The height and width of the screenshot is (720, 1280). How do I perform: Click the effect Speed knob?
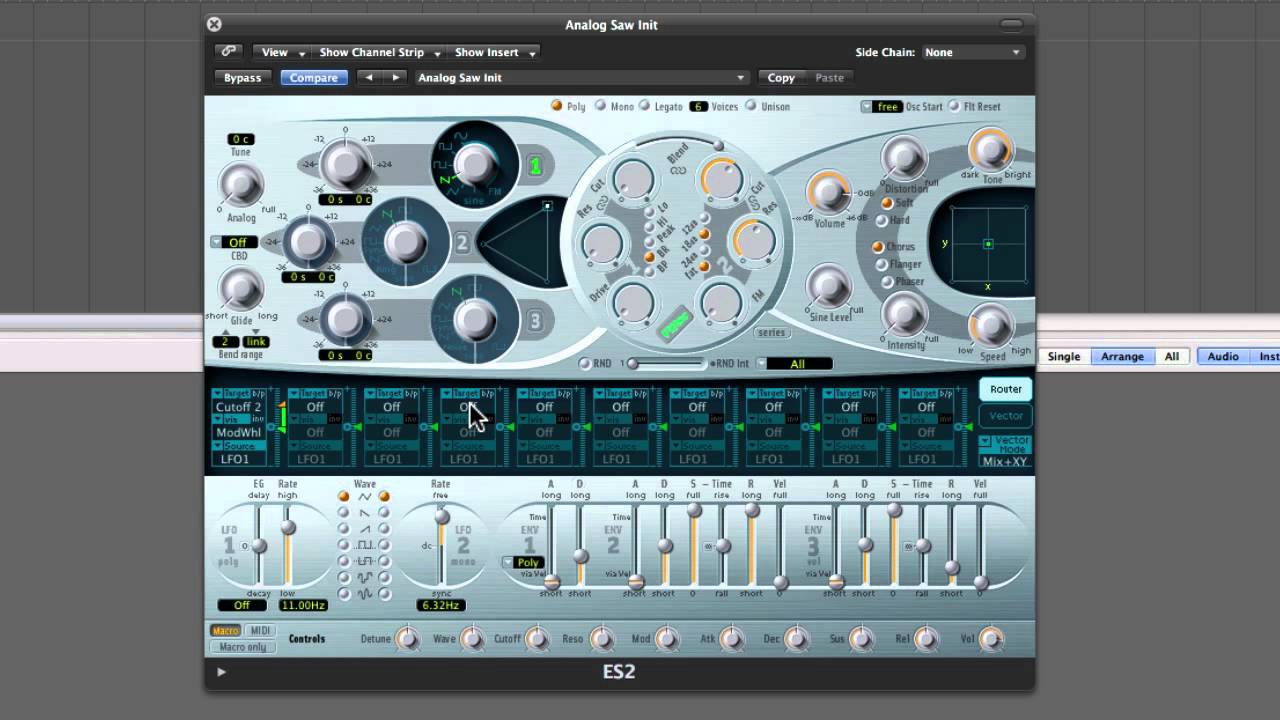point(990,325)
